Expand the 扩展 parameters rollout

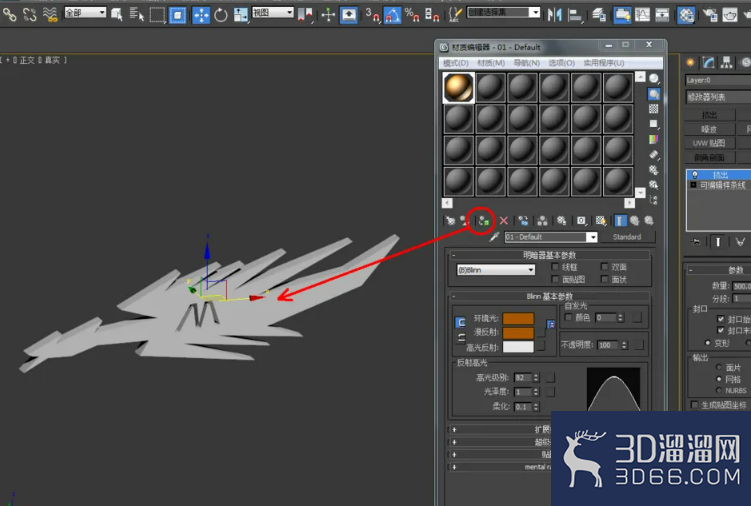click(499, 429)
